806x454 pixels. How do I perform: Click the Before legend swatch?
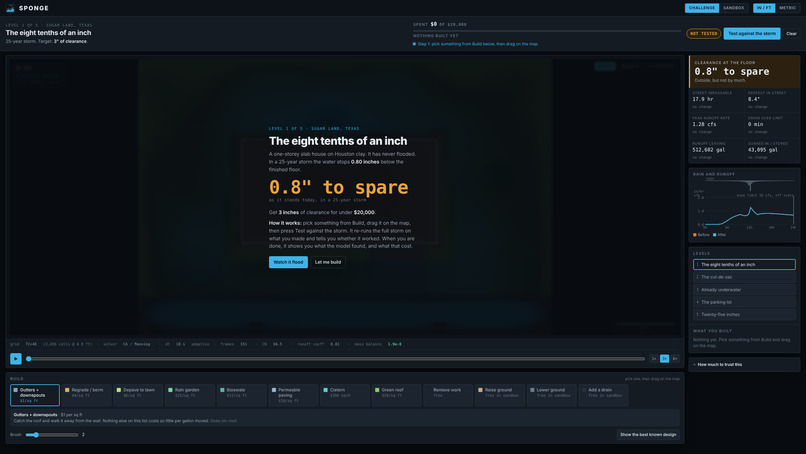click(x=695, y=235)
